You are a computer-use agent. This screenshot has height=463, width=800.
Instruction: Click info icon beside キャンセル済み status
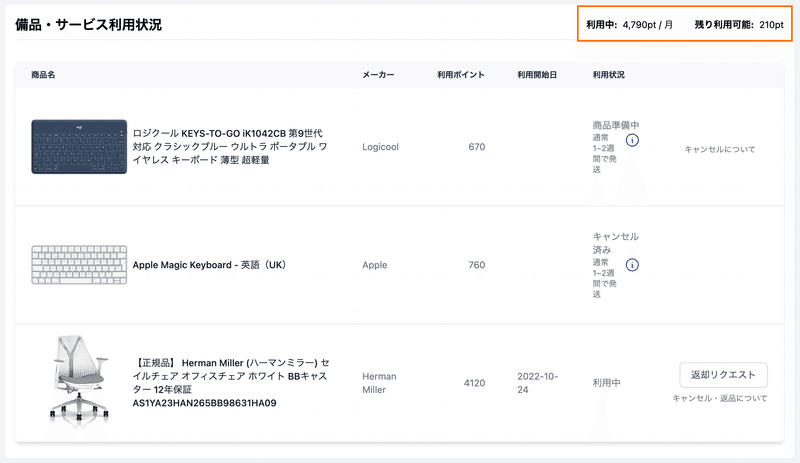click(x=632, y=265)
